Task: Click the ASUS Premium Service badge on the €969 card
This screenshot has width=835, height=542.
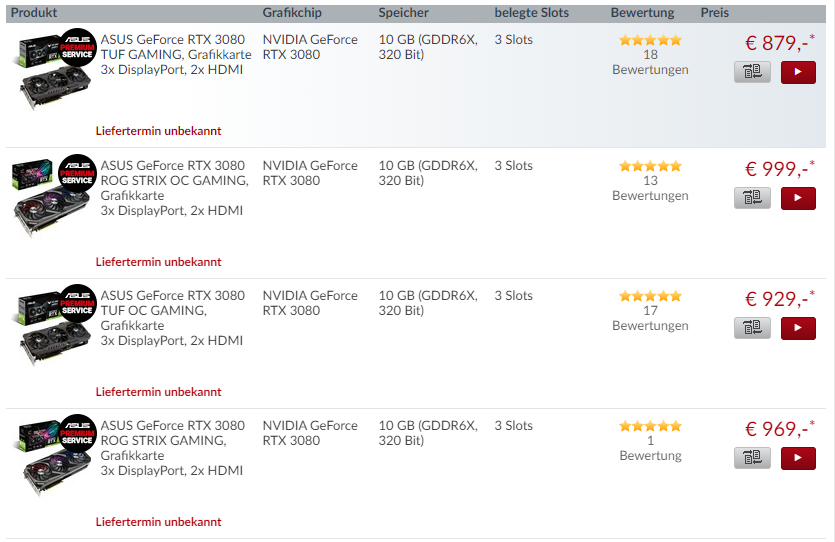Action: tap(78, 433)
